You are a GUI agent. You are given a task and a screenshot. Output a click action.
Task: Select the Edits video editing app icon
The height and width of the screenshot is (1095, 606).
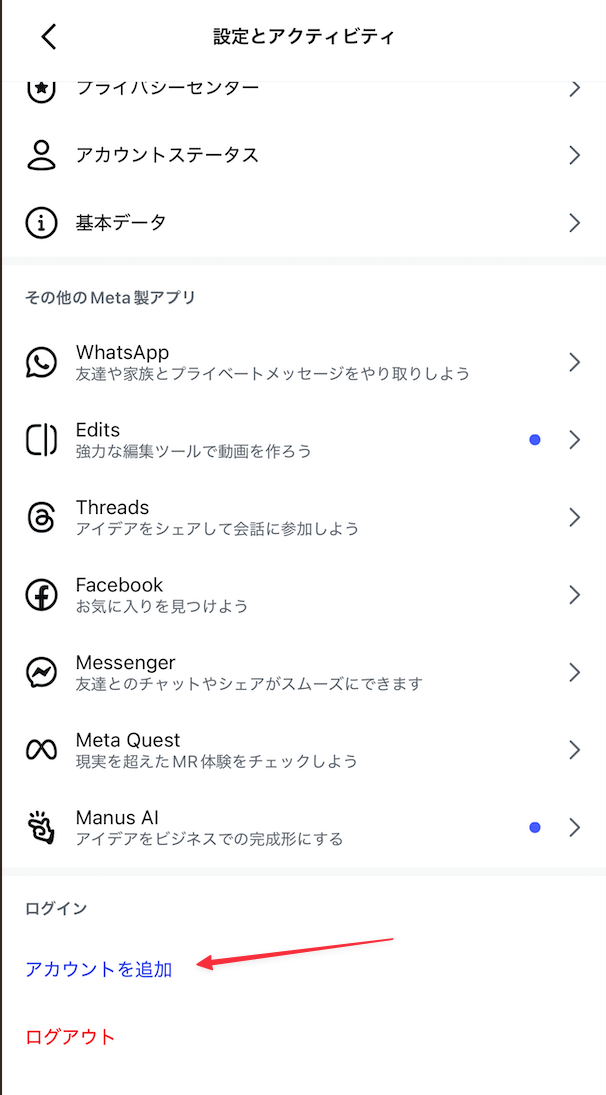pyautogui.click(x=41, y=440)
